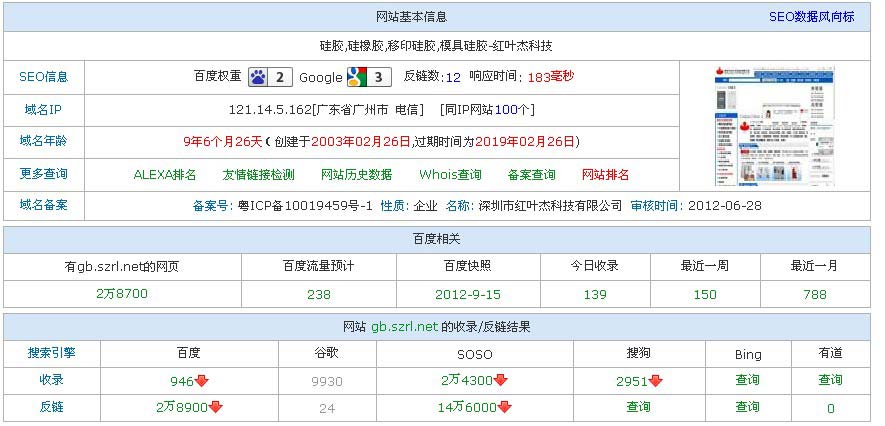Click the Baidu paw weight icon
The image size is (885, 426).
[270, 77]
